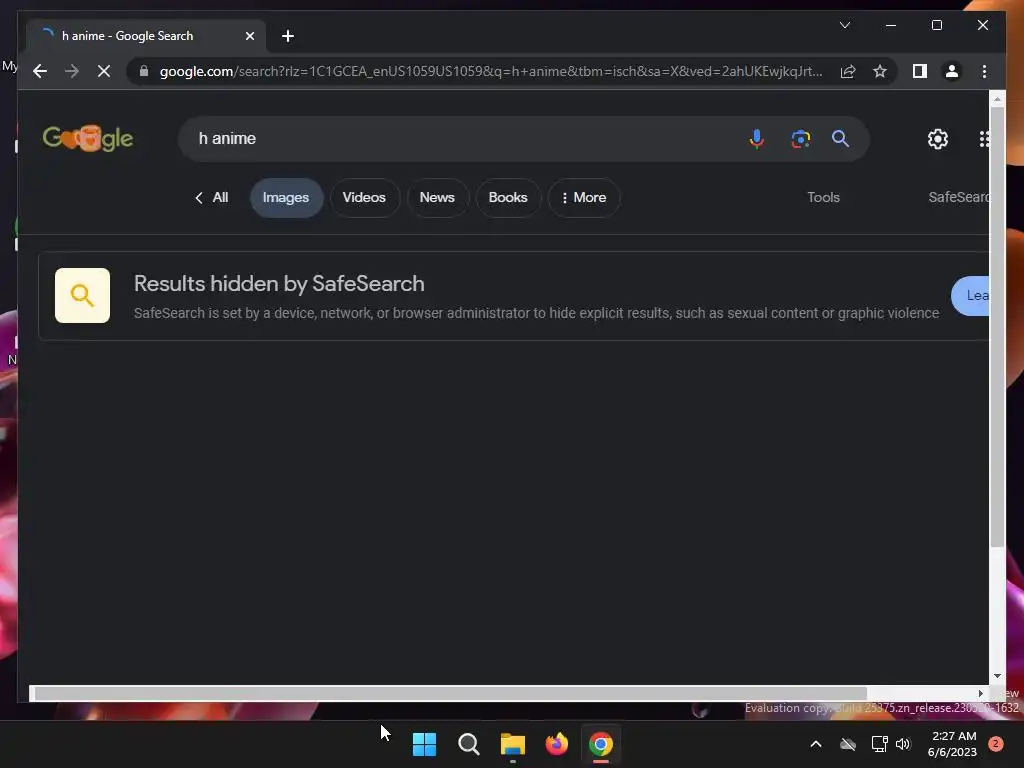1024x768 pixels.
Task: Select the Images filter
Action: coord(286,197)
